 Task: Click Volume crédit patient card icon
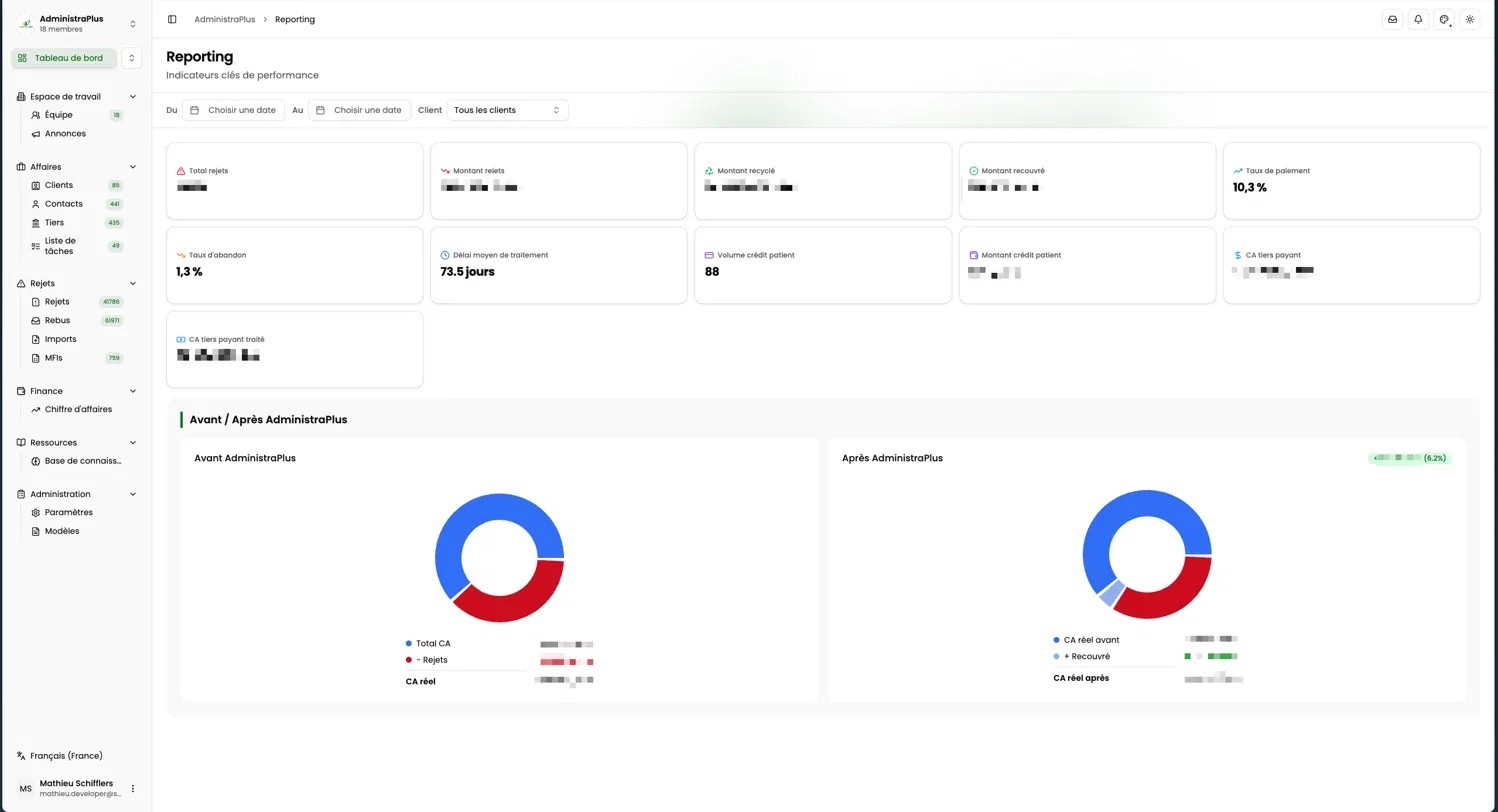(x=709, y=255)
